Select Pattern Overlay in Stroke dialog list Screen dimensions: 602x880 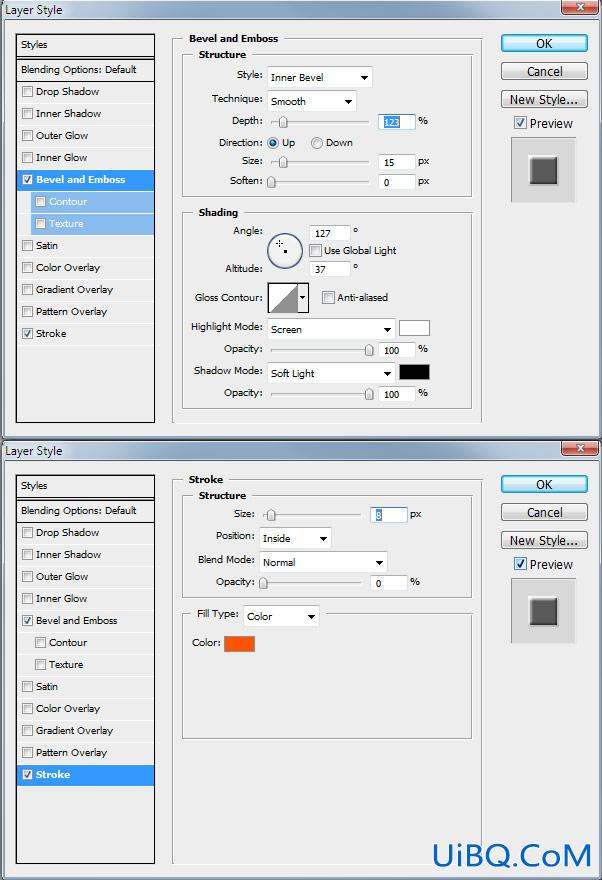(x=85, y=752)
